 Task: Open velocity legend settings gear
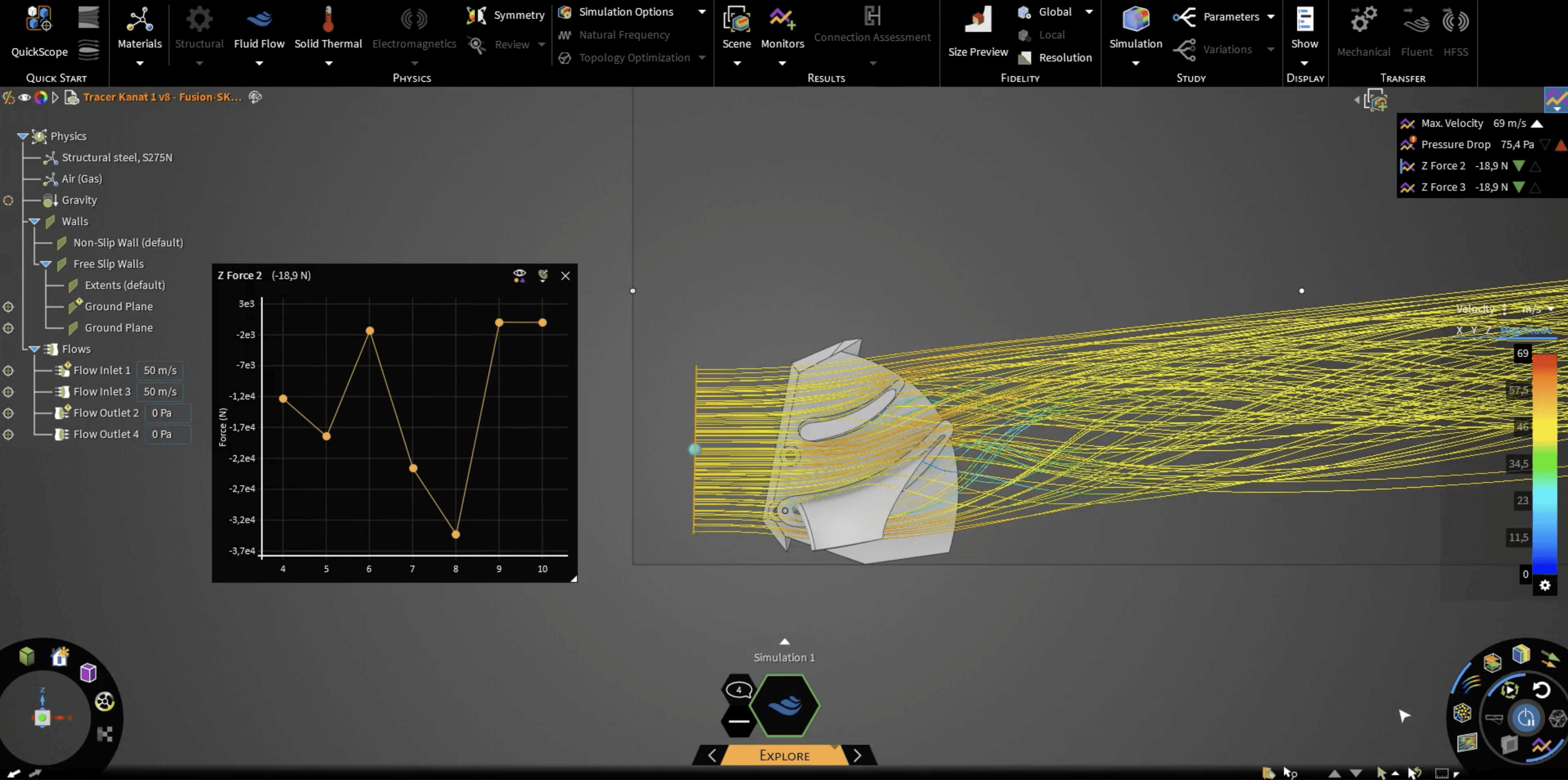1545,585
